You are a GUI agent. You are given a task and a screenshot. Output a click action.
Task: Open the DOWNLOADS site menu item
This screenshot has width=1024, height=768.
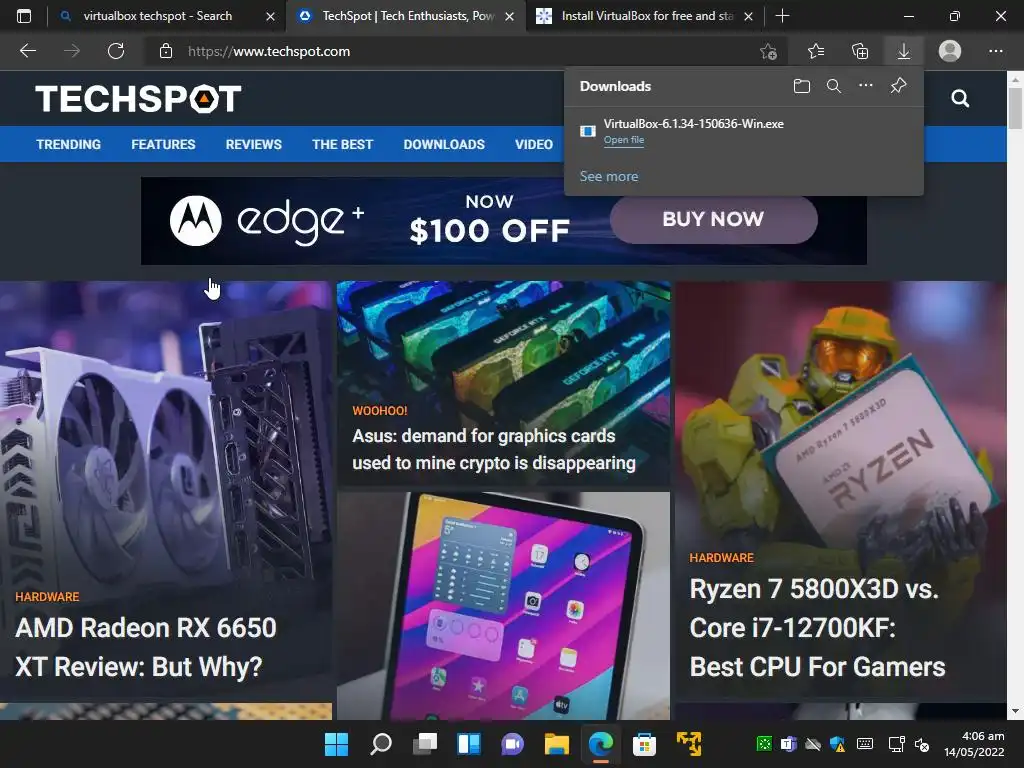(444, 144)
